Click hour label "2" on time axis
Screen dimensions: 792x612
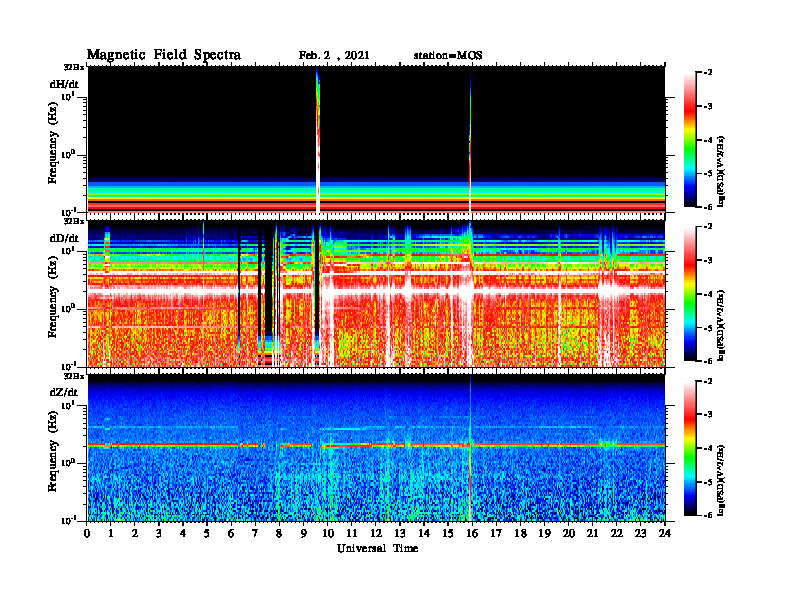(x=135, y=533)
